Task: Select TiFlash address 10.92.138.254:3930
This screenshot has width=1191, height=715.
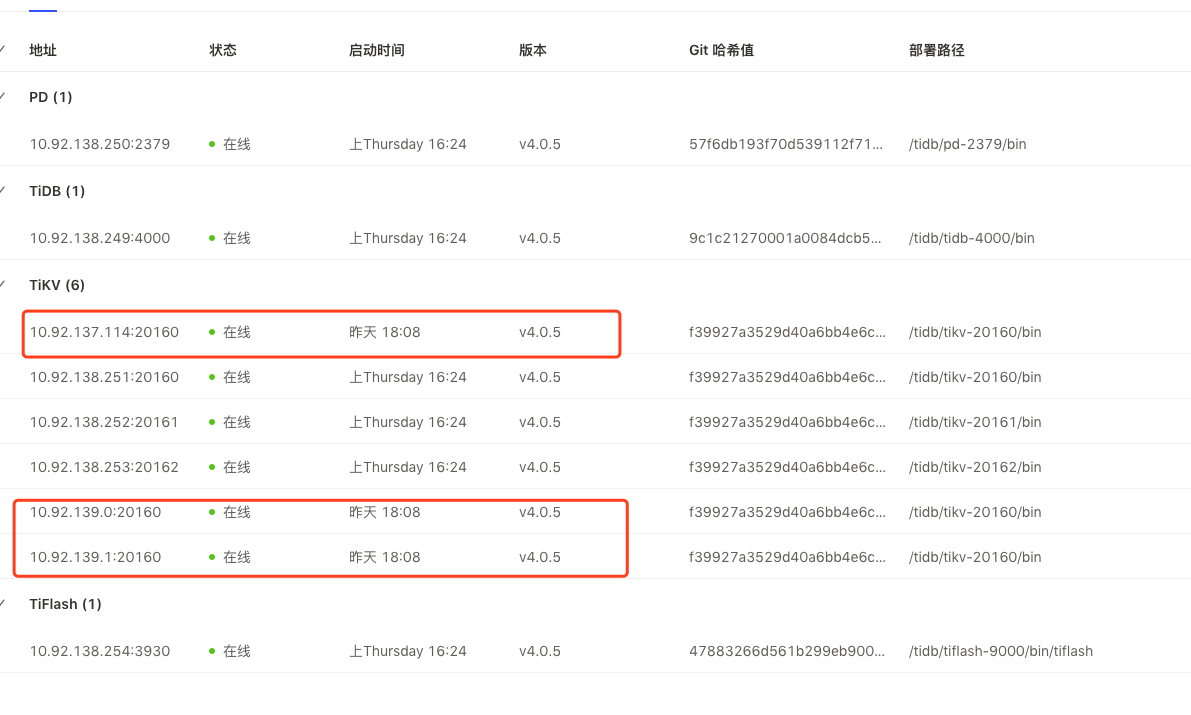Action: tap(100, 651)
